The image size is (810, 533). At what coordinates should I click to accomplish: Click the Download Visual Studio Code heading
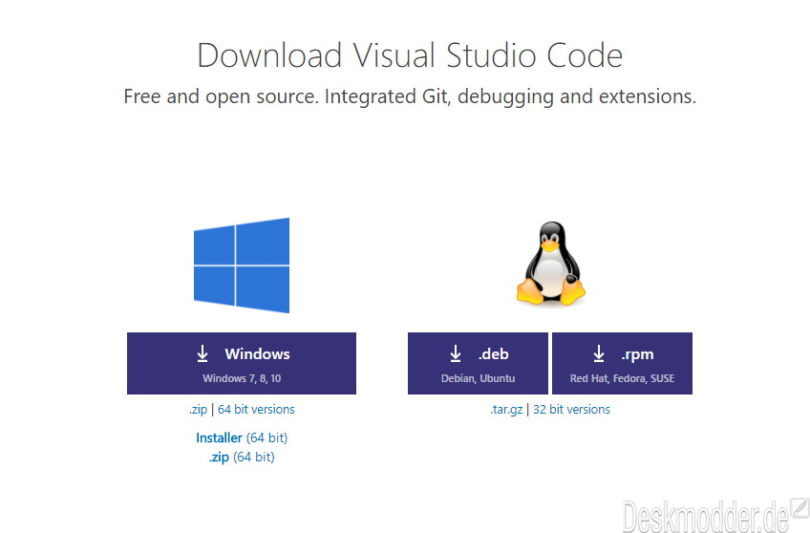[x=409, y=54]
